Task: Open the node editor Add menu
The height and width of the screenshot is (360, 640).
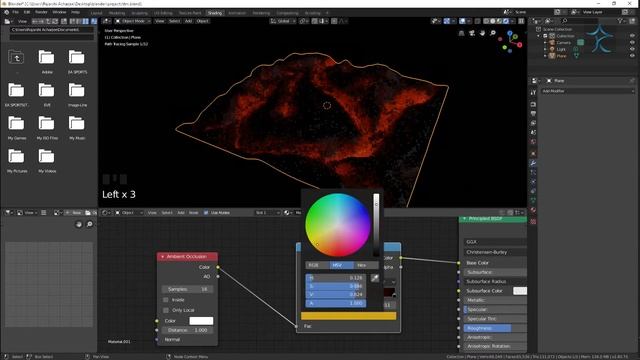Action: click(x=180, y=213)
